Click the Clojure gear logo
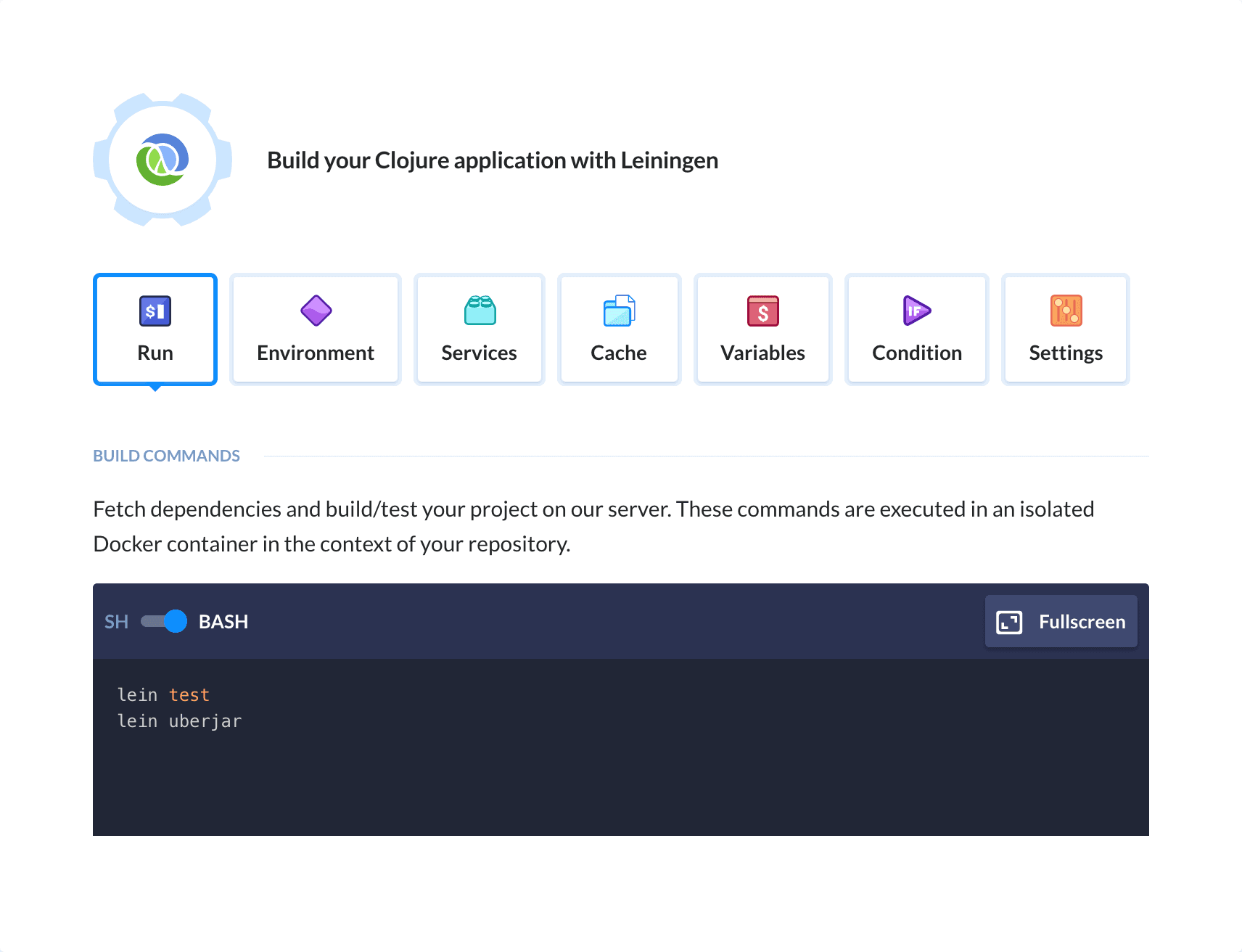The width and height of the screenshot is (1242, 952). coord(162,159)
